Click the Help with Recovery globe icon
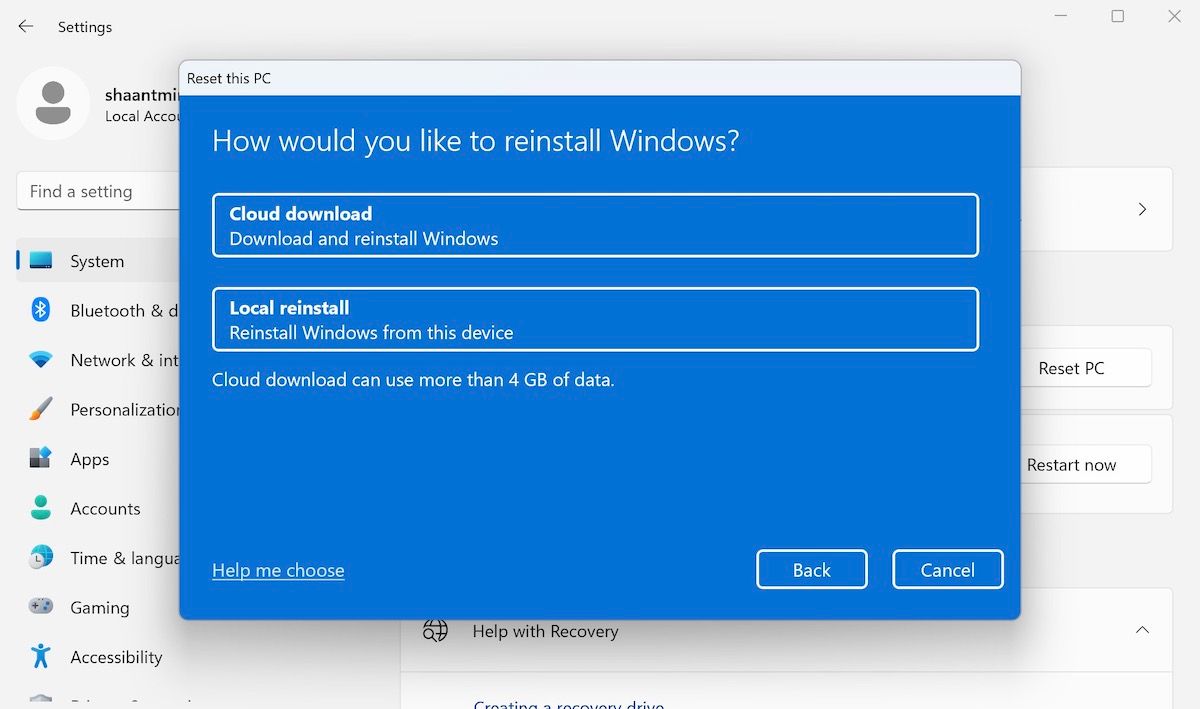The height and width of the screenshot is (709, 1200). point(435,630)
